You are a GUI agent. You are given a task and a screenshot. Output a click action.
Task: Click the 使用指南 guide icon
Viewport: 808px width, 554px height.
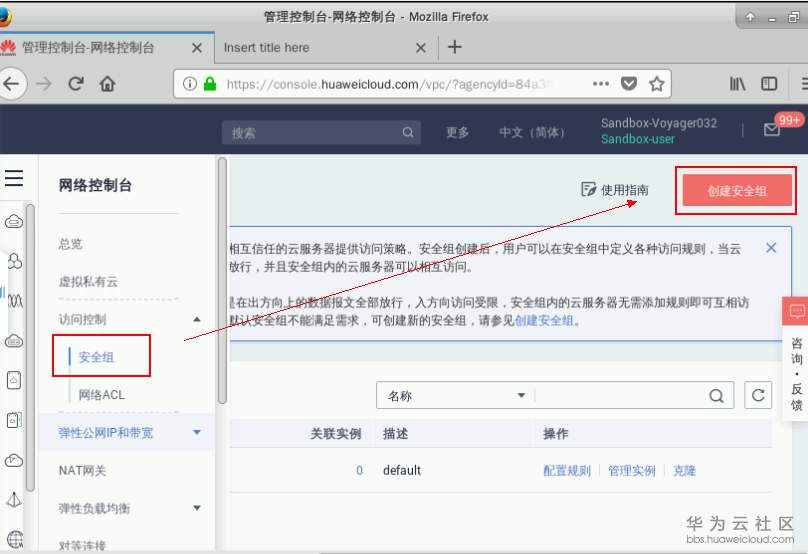pyautogui.click(x=588, y=190)
